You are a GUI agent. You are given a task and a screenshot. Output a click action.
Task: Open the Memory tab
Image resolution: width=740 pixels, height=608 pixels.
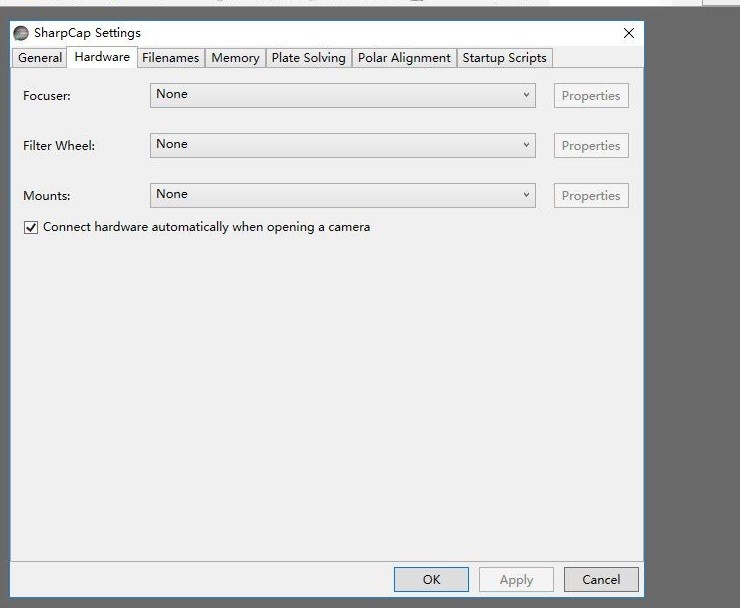235,58
